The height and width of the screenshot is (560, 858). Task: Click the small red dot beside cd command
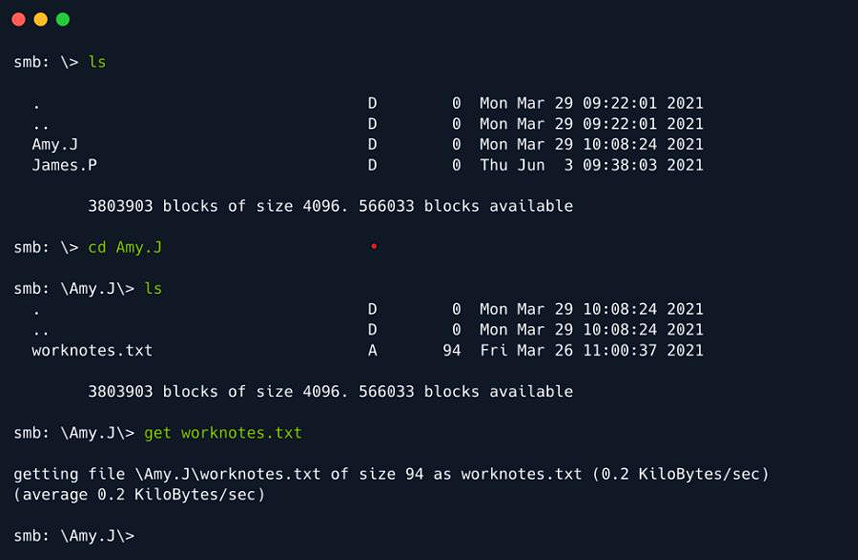point(374,246)
